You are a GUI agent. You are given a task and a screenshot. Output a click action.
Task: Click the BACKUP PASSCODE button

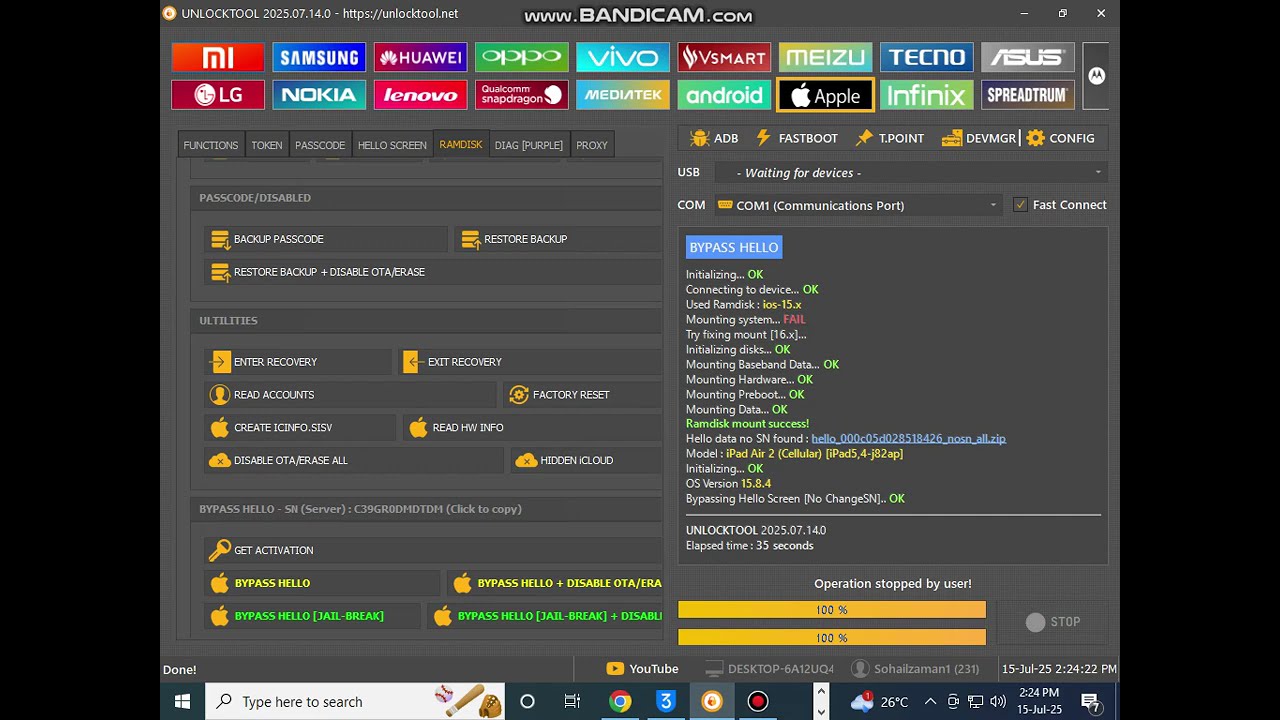coord(325,239)
